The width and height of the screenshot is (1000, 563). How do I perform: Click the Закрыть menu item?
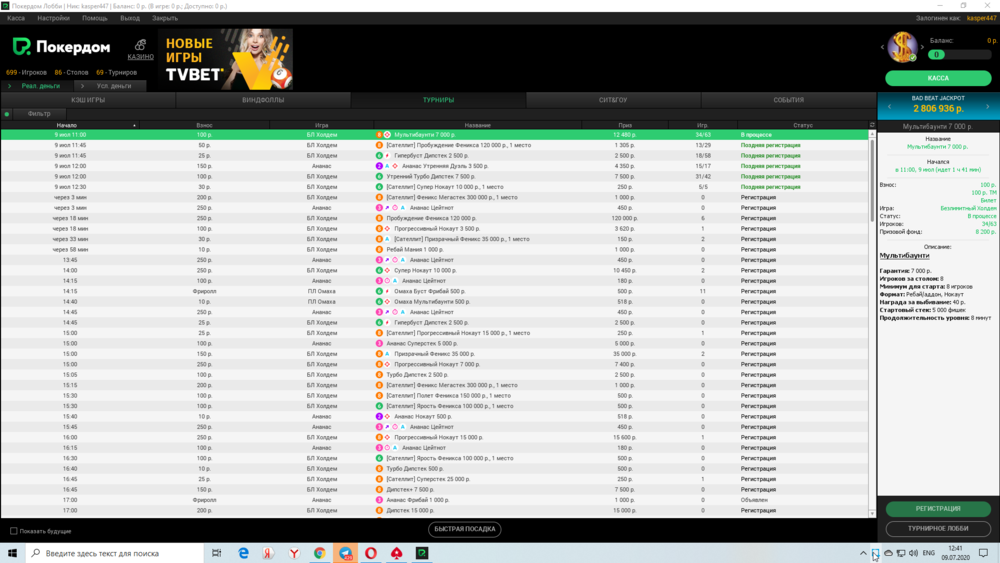coord(165,18)
